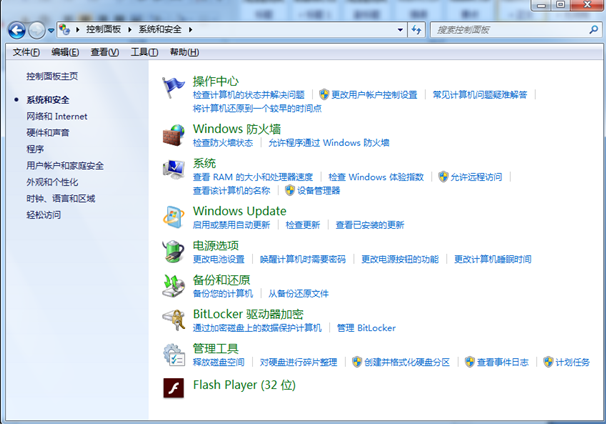Click 查看 RAM 的大小和处理器速度 link
Image resolution: width=606 pixels, height=424 pixels.
(x=253, y=177)
